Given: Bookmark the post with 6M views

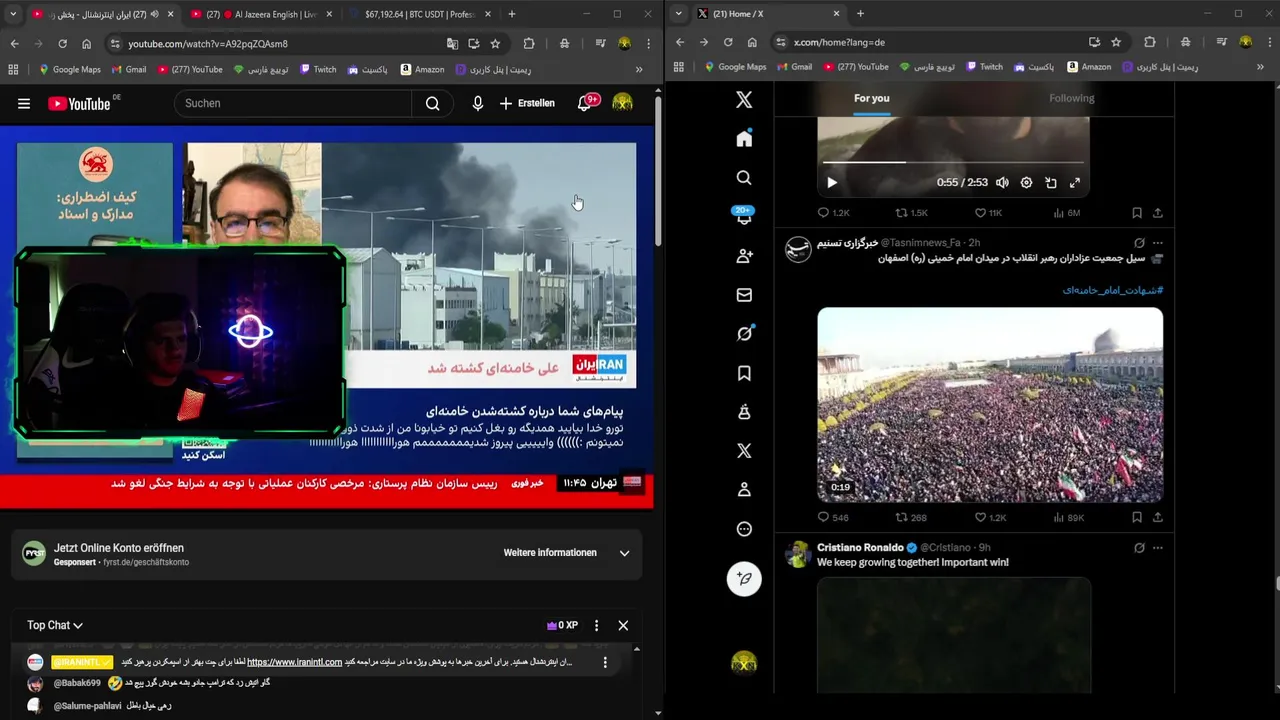Looking at the screenshot, I should [x=1137, y=213].
